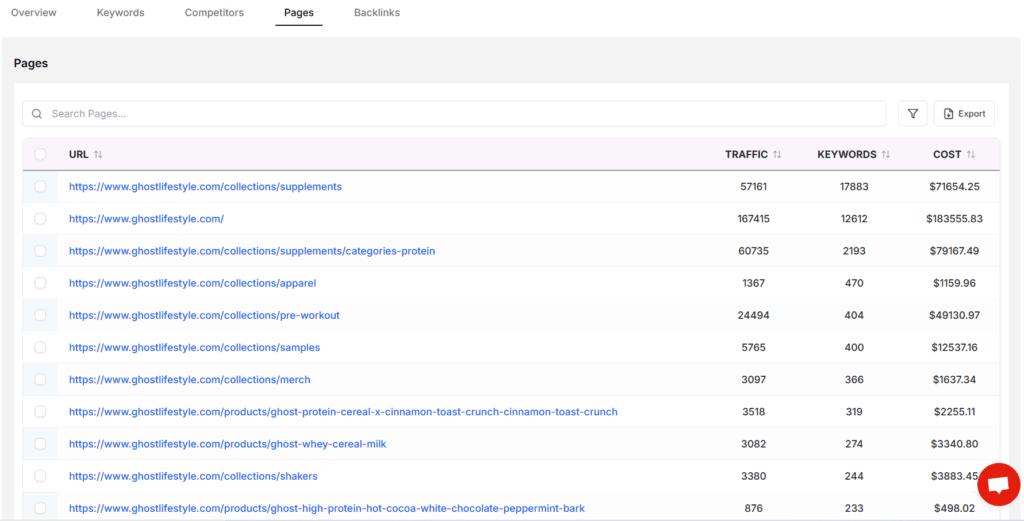The height and width of the screenshot is (521, 1024).
Task: Focus the Search Pages input field
Action: 455,114
